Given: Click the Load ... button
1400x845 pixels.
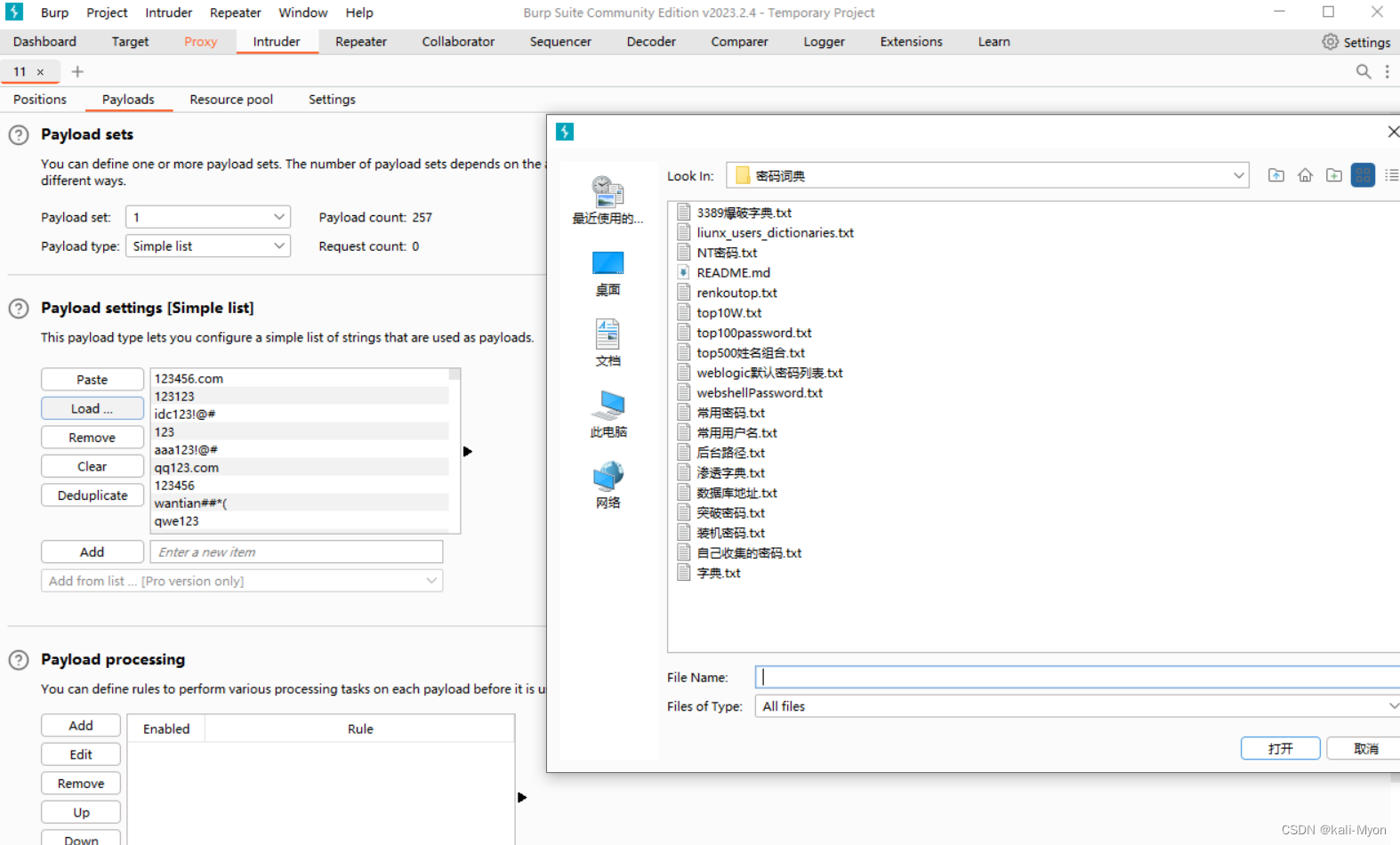Looking at the screenshot, I should click(x=93, y=408).
